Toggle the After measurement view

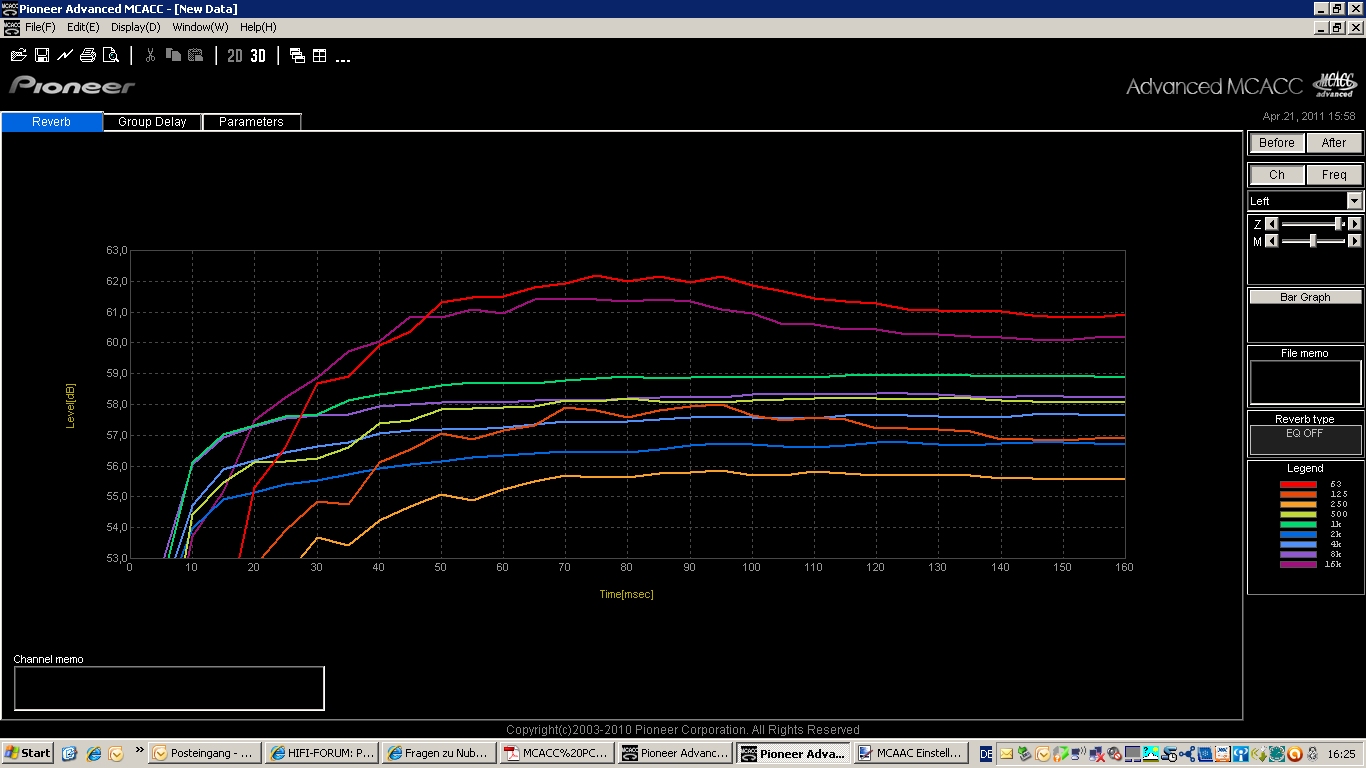coord(1334,143)
